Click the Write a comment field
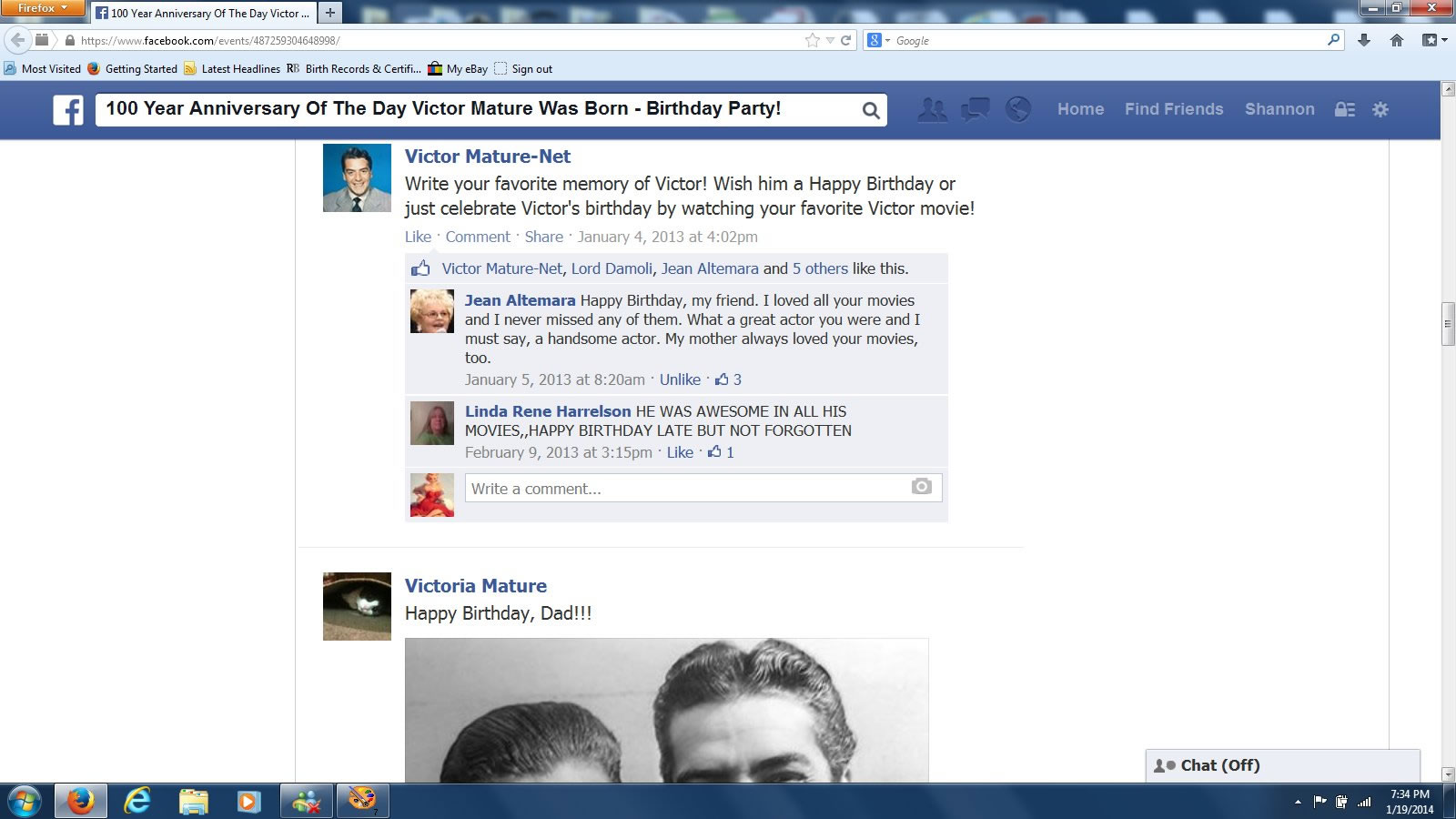The width and height of the screenshot is (1456, 819). click(x=703, y=488)
